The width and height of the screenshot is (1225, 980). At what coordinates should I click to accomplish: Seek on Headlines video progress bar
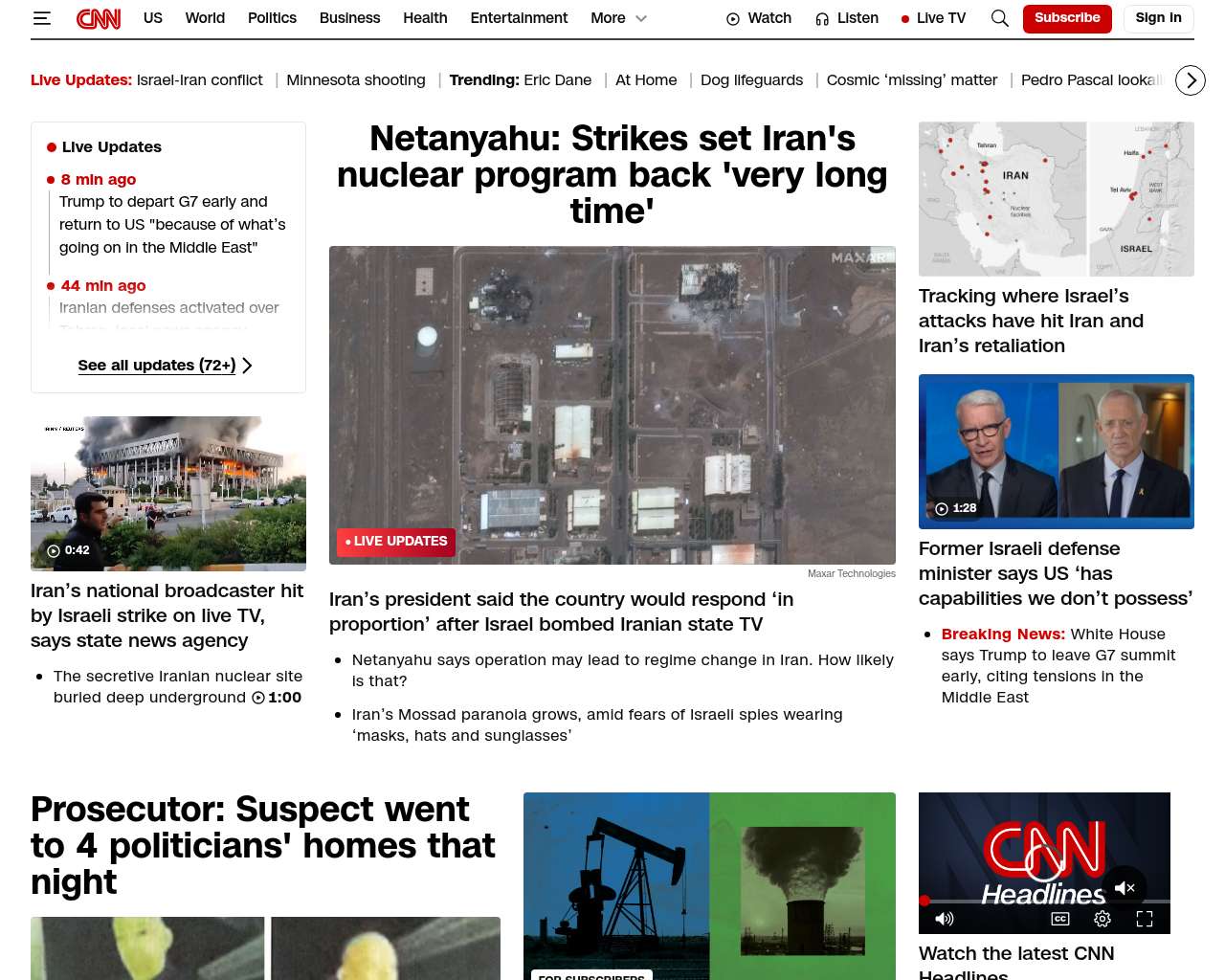1044,901
